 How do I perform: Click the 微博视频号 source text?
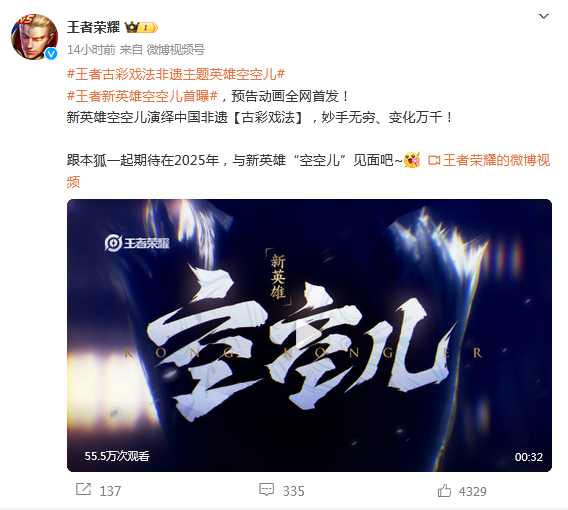pyautogui.click(x=176, y=50)
